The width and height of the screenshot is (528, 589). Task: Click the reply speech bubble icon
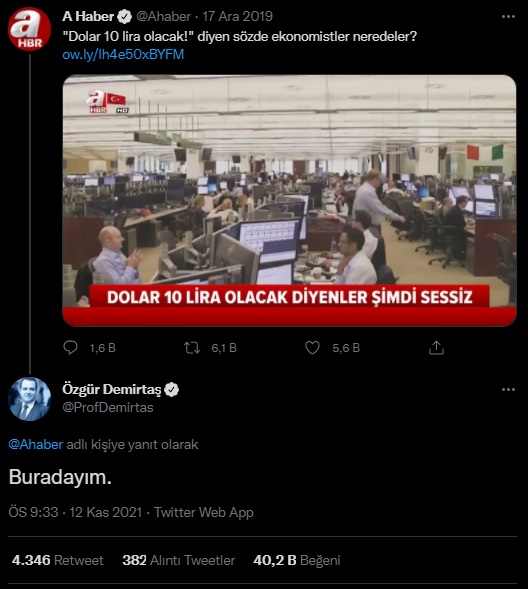(x=70, y=347)
